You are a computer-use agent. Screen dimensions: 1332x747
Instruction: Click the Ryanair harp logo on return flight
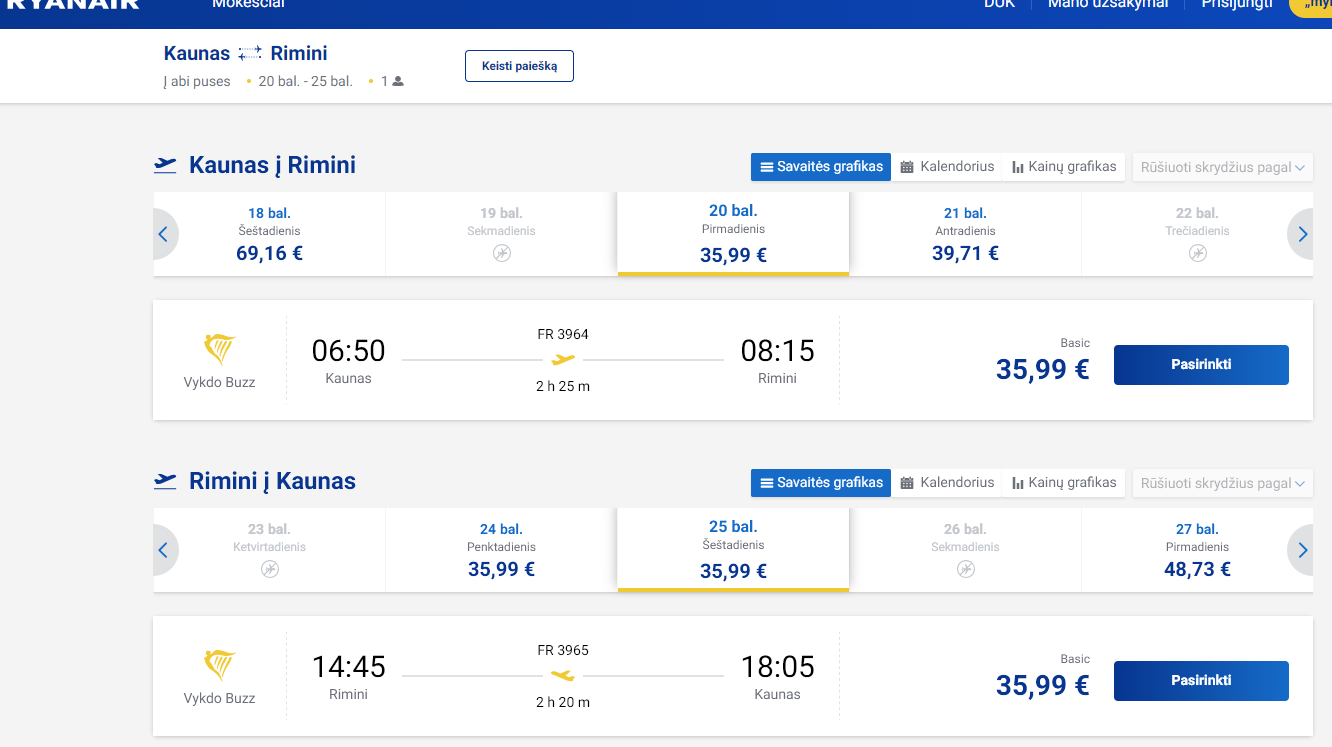[x=219, y=666]
